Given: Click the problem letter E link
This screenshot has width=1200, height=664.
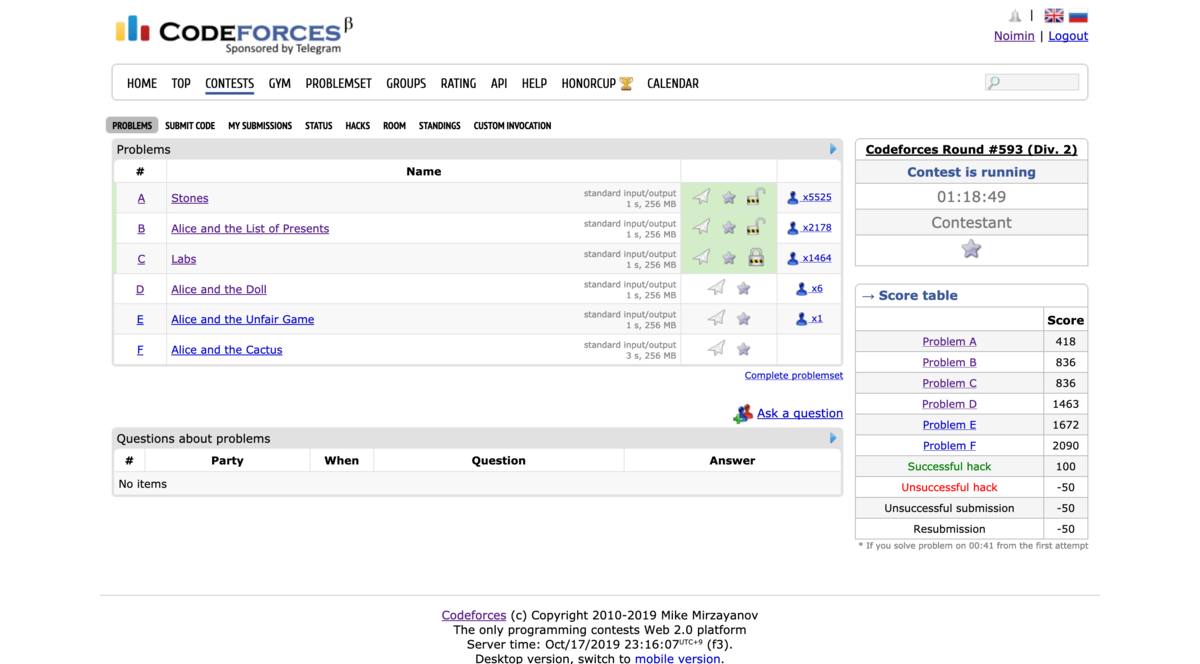Looking at the screenshot, I should click(140, 320).
